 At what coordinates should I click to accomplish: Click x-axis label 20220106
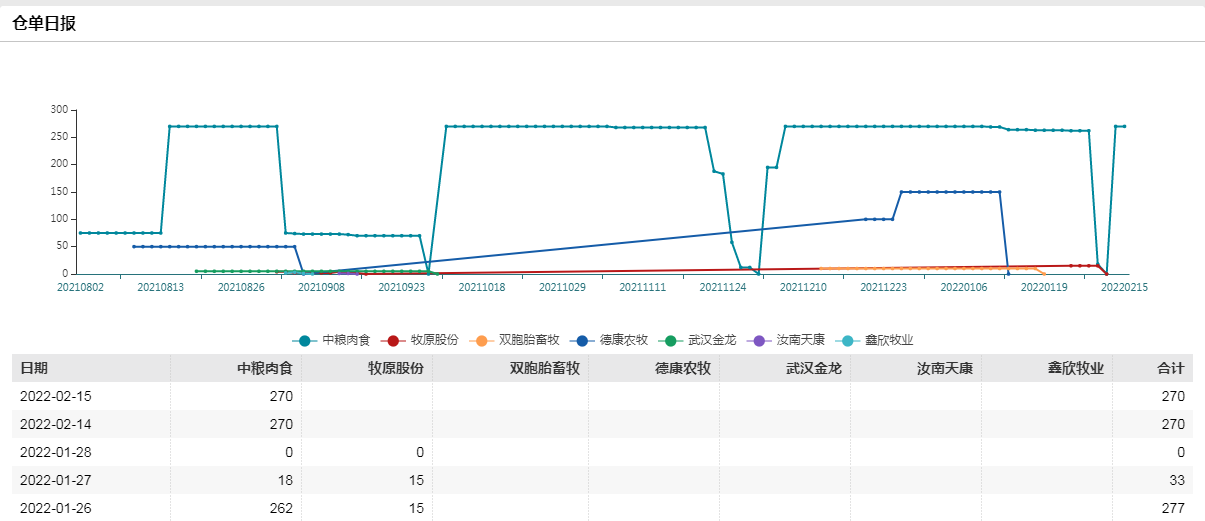pos(963,287)
